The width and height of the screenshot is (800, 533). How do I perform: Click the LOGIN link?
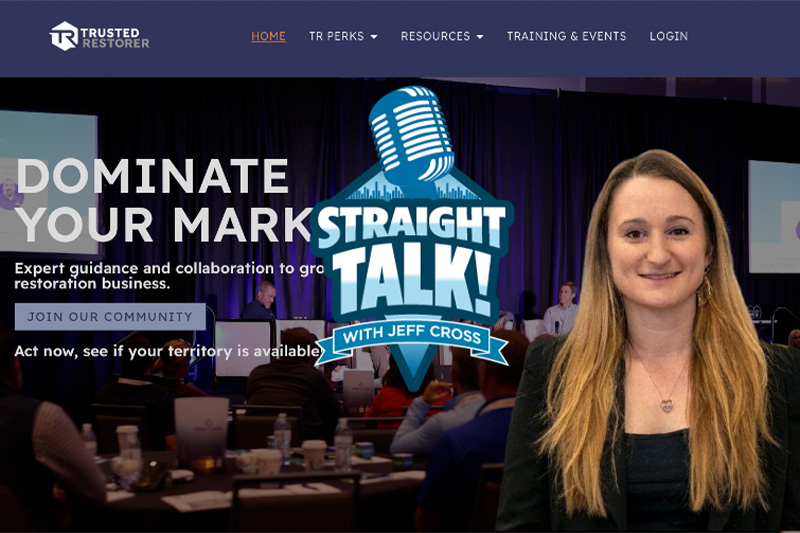pos(668,36)
